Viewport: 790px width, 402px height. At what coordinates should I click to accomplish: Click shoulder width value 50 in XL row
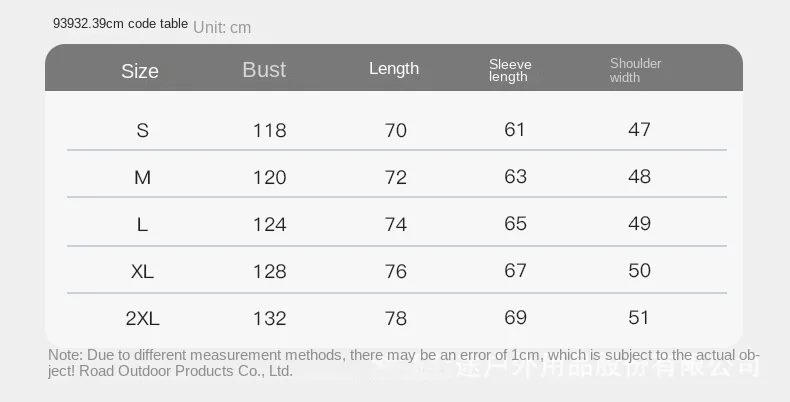(x=639, y=270)
